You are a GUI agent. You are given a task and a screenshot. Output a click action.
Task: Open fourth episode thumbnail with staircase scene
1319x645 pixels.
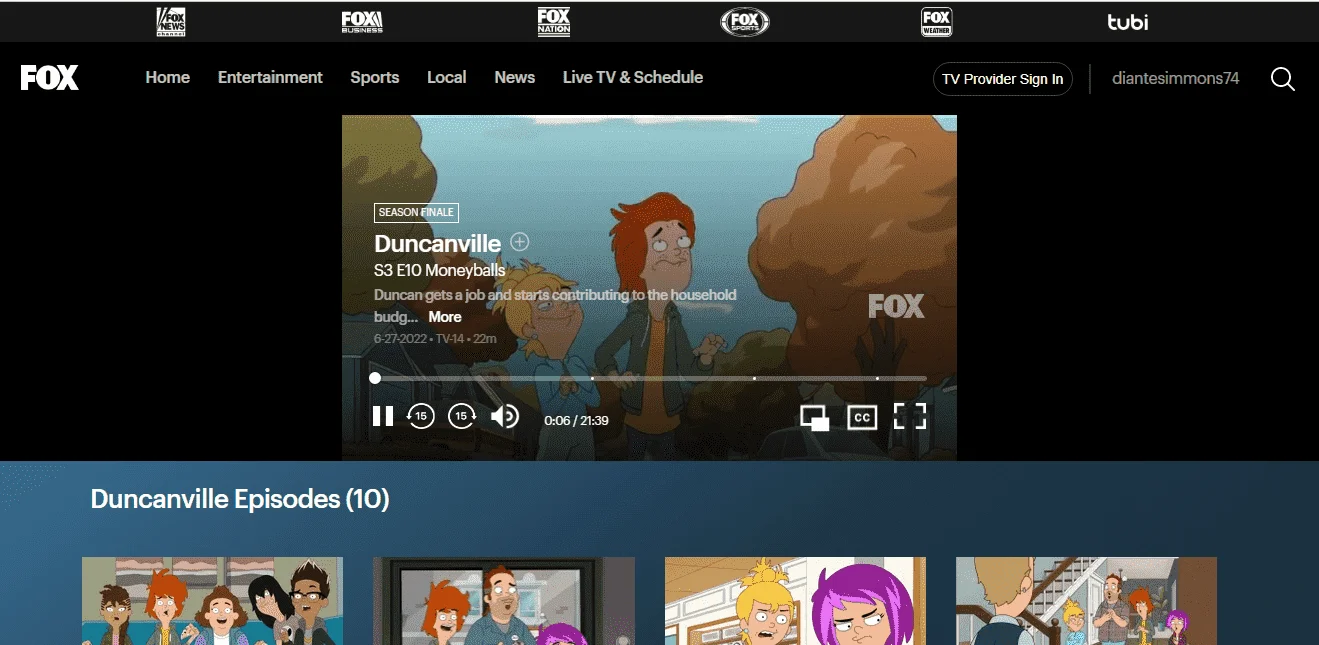1086,601
